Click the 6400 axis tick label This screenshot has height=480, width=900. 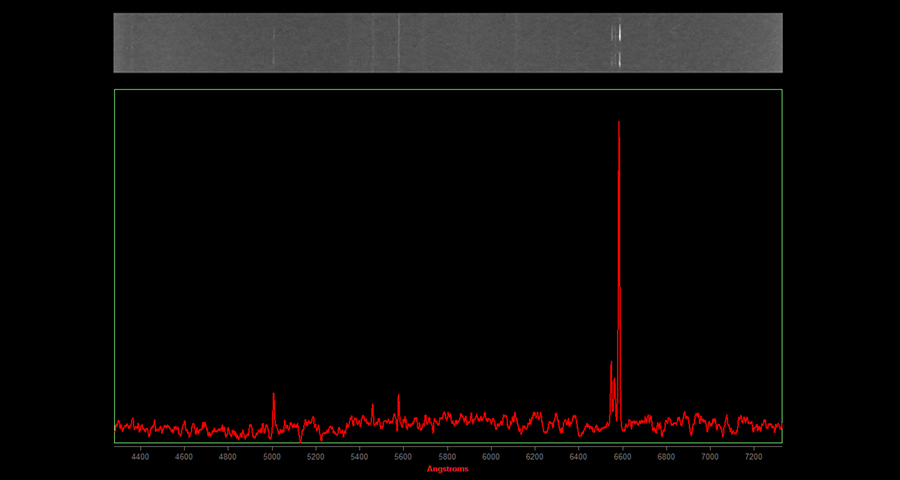click(578, 456)
